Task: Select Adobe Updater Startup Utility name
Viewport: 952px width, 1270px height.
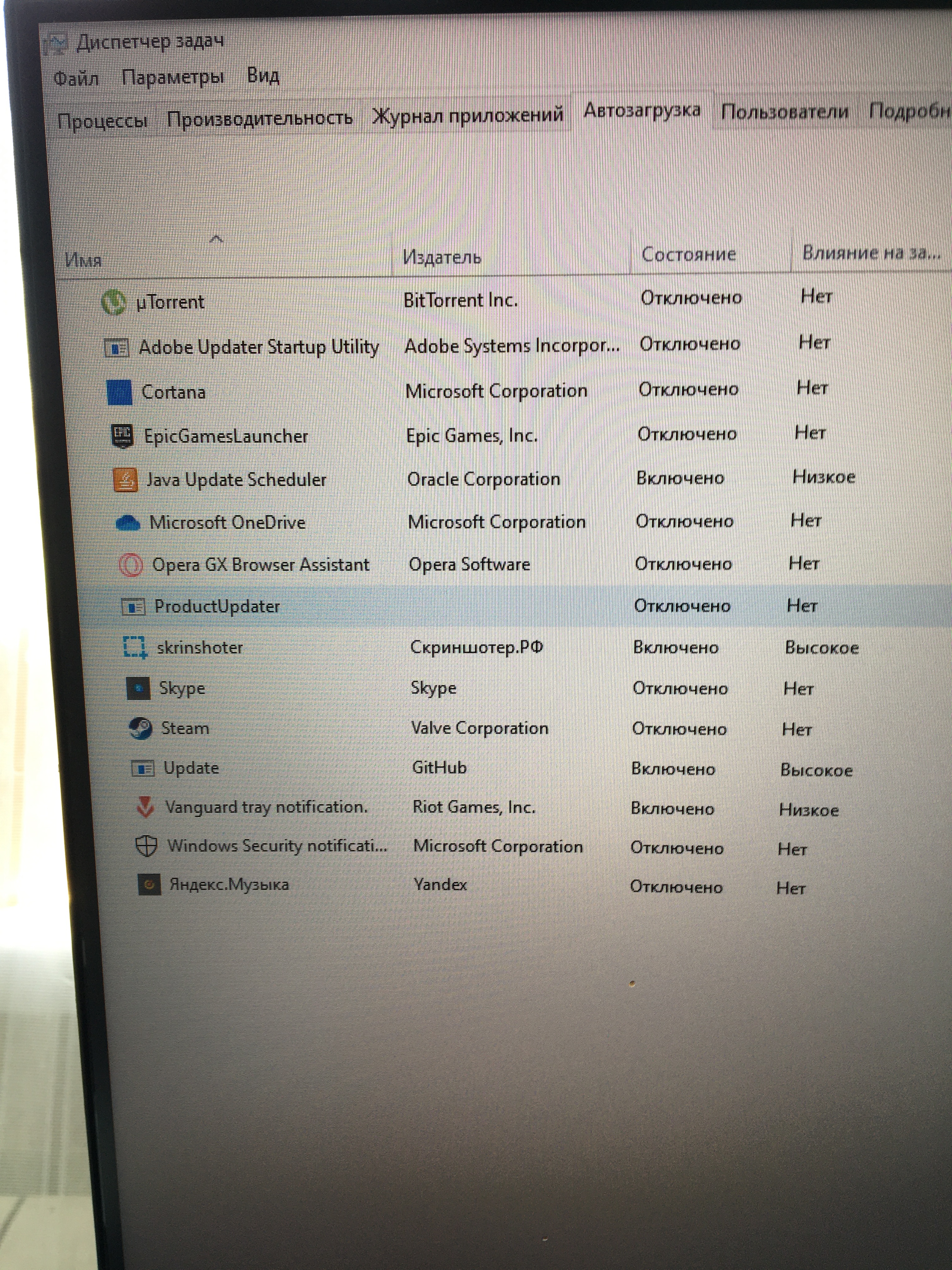Action: (x=259, y=347)
